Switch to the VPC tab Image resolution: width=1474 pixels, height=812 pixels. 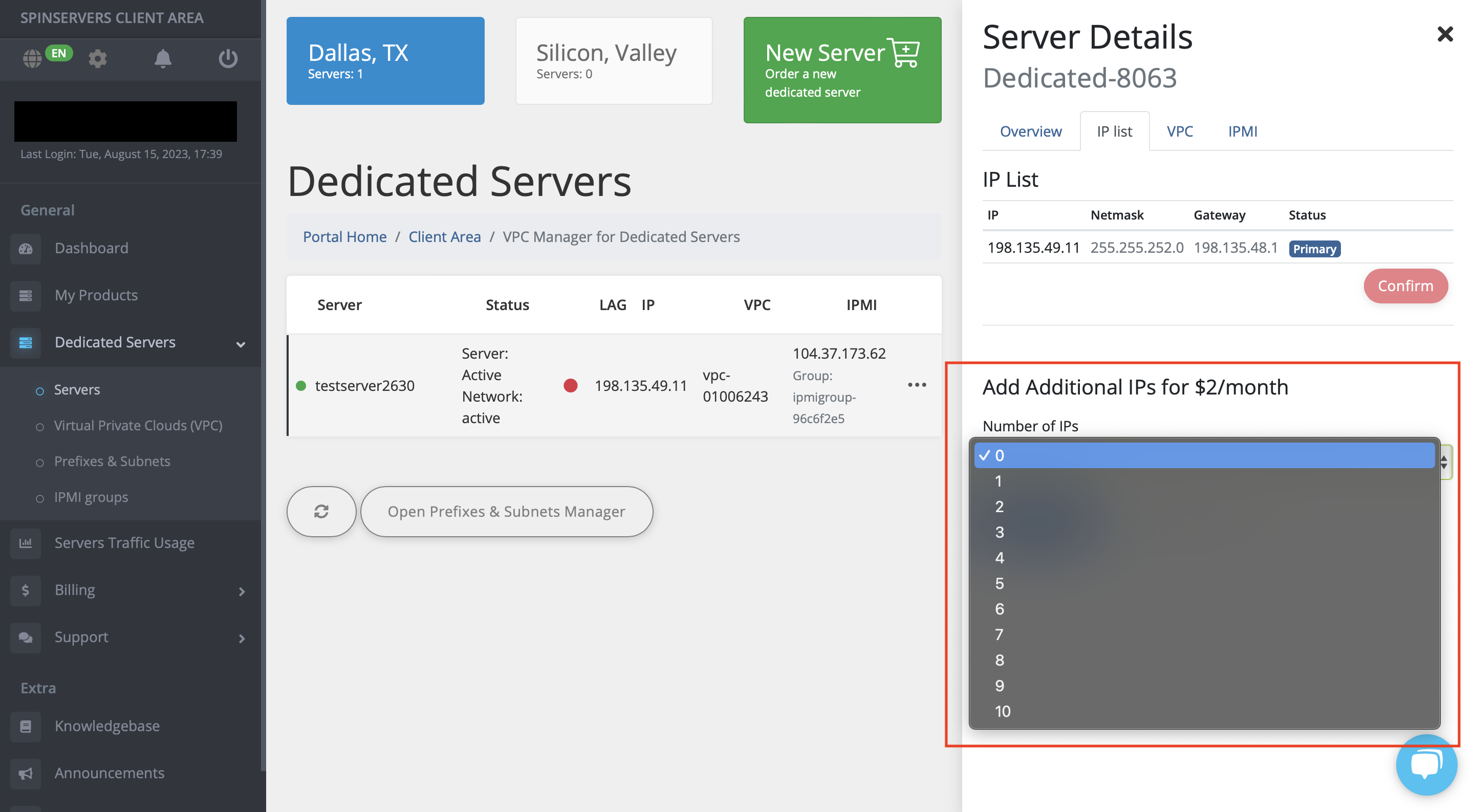point(1179,131)
